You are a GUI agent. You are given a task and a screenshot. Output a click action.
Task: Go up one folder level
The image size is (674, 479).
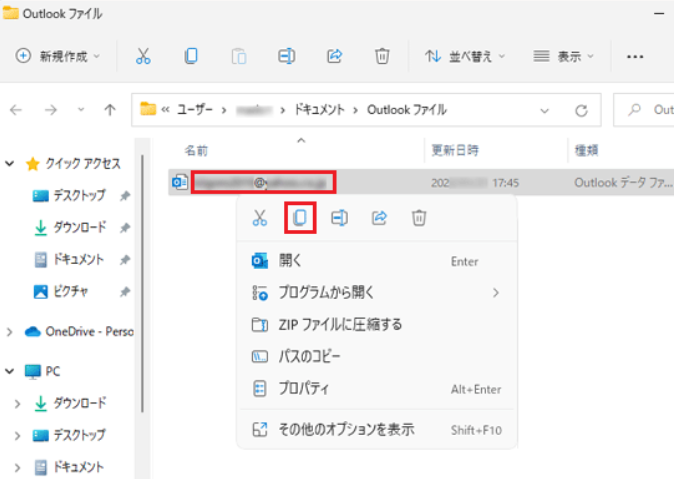110,110
